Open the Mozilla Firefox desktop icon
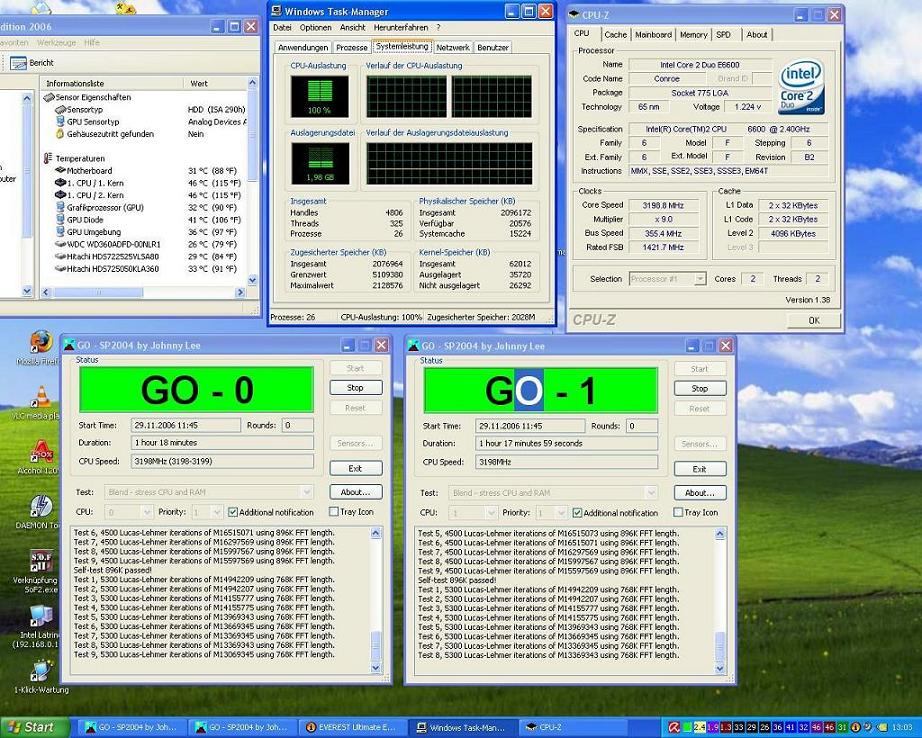Viewport: 922px width, 738px height. [x=42, y=342]
